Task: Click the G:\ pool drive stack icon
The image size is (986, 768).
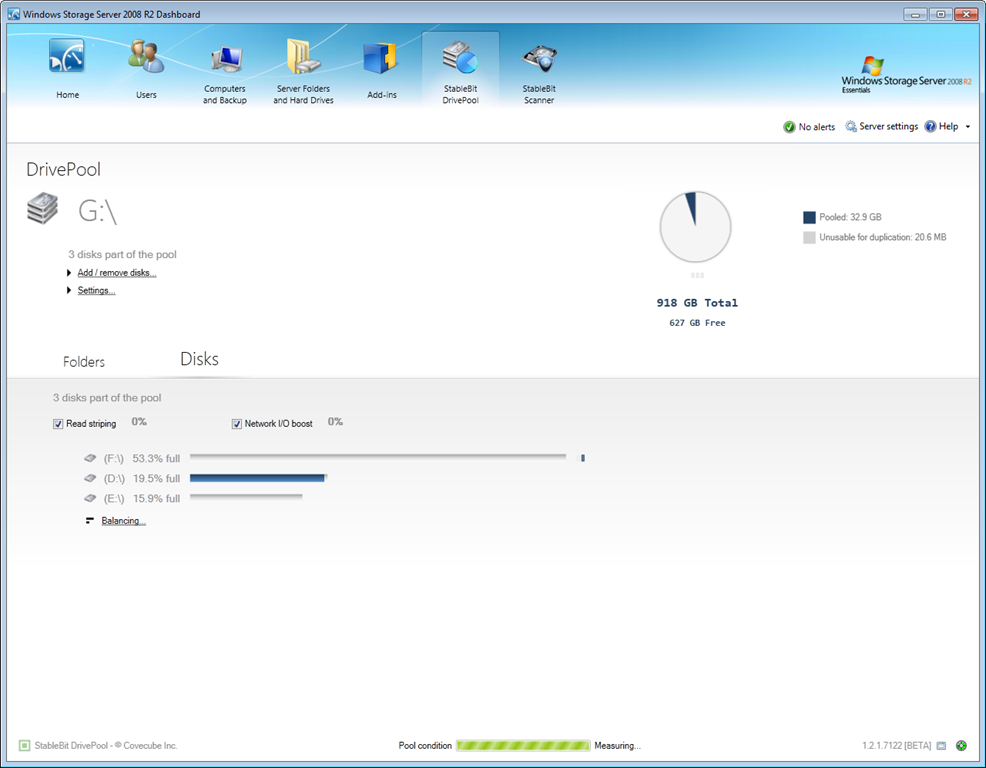Action: (43, 208)
